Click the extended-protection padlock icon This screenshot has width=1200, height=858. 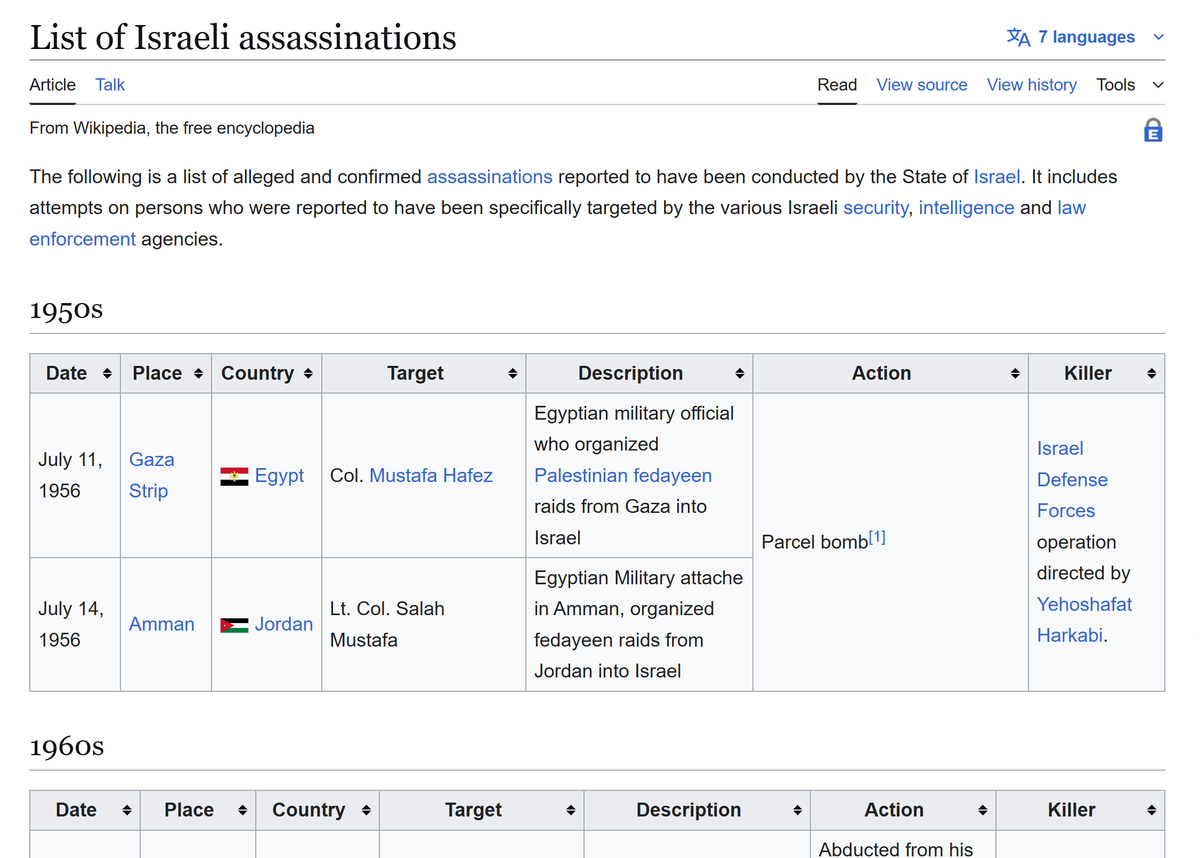click(x=1153, y=130)
